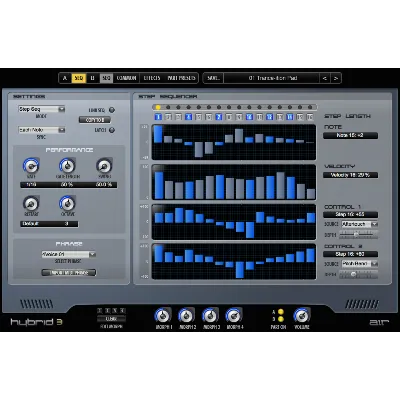Image resolution: width=400 pixels, height=400 pixels.
Task: Click the Import MIDI Phrase button
Action: (69, 273)
